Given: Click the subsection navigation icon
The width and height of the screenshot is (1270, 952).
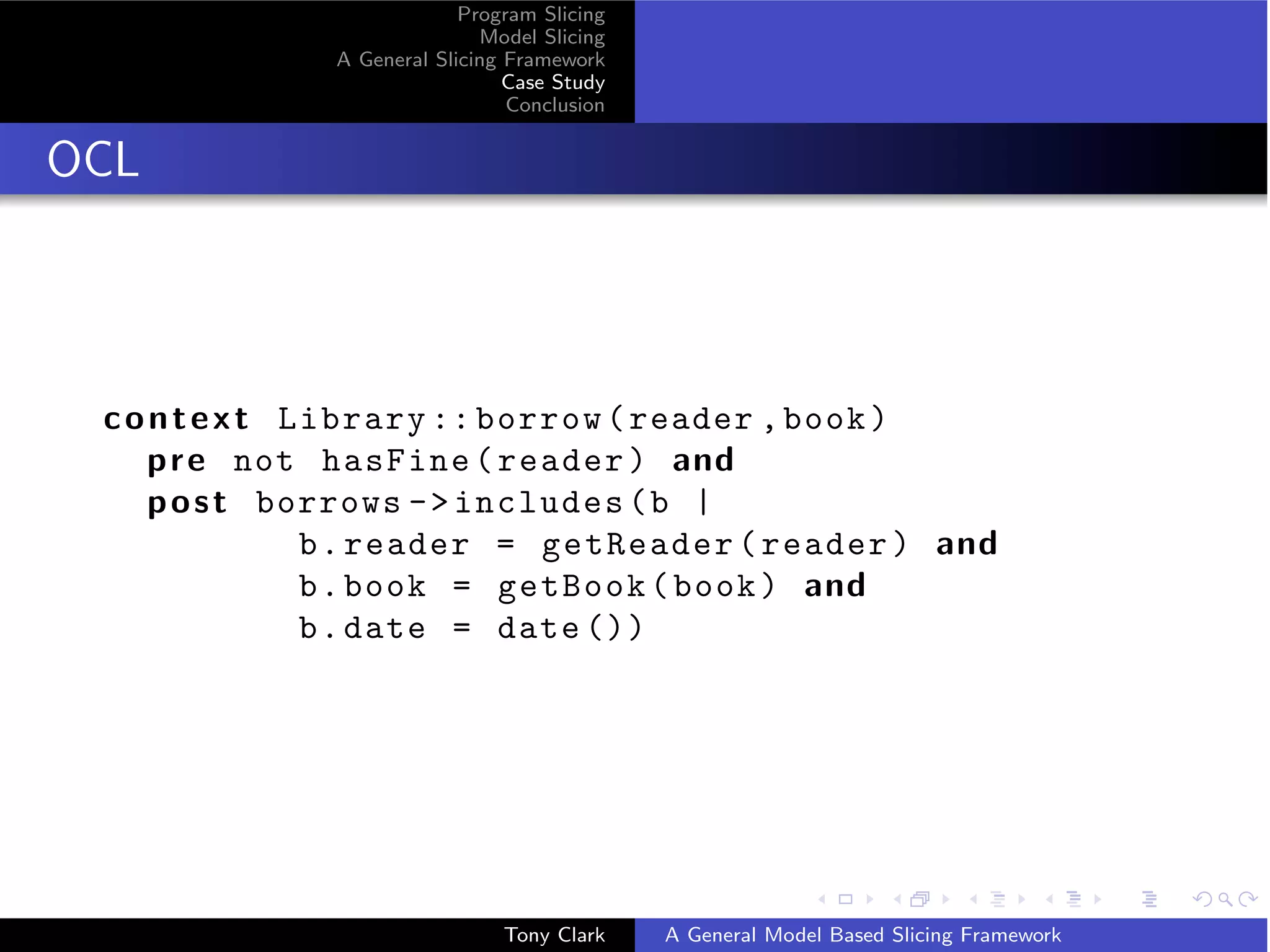Looking at the screenshot, I should [998, 899].
